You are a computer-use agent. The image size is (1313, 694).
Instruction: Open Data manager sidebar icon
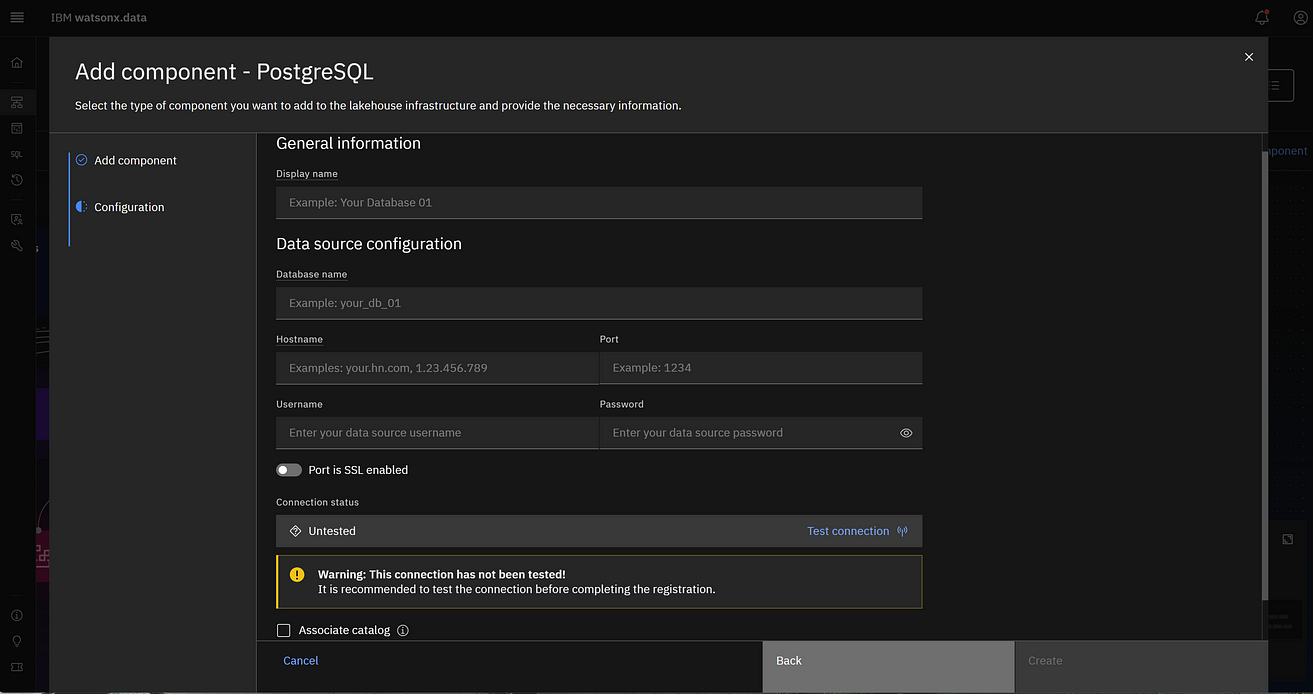click(x=17, y=128)
